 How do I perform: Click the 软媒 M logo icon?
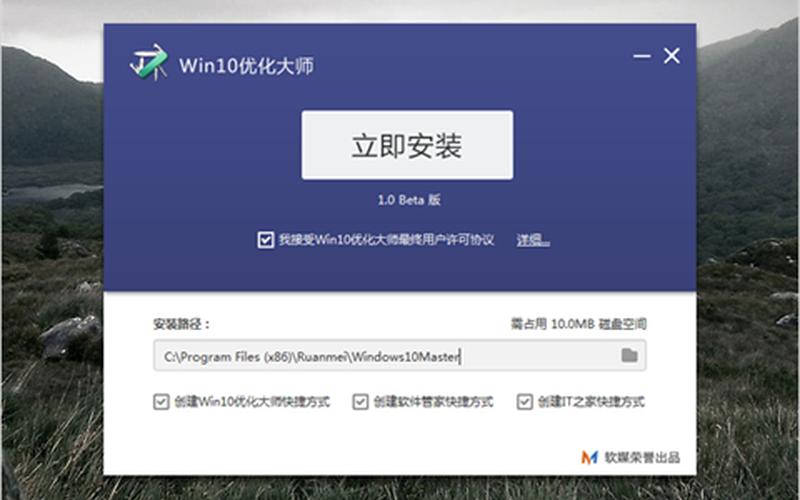tap(589, 457)
